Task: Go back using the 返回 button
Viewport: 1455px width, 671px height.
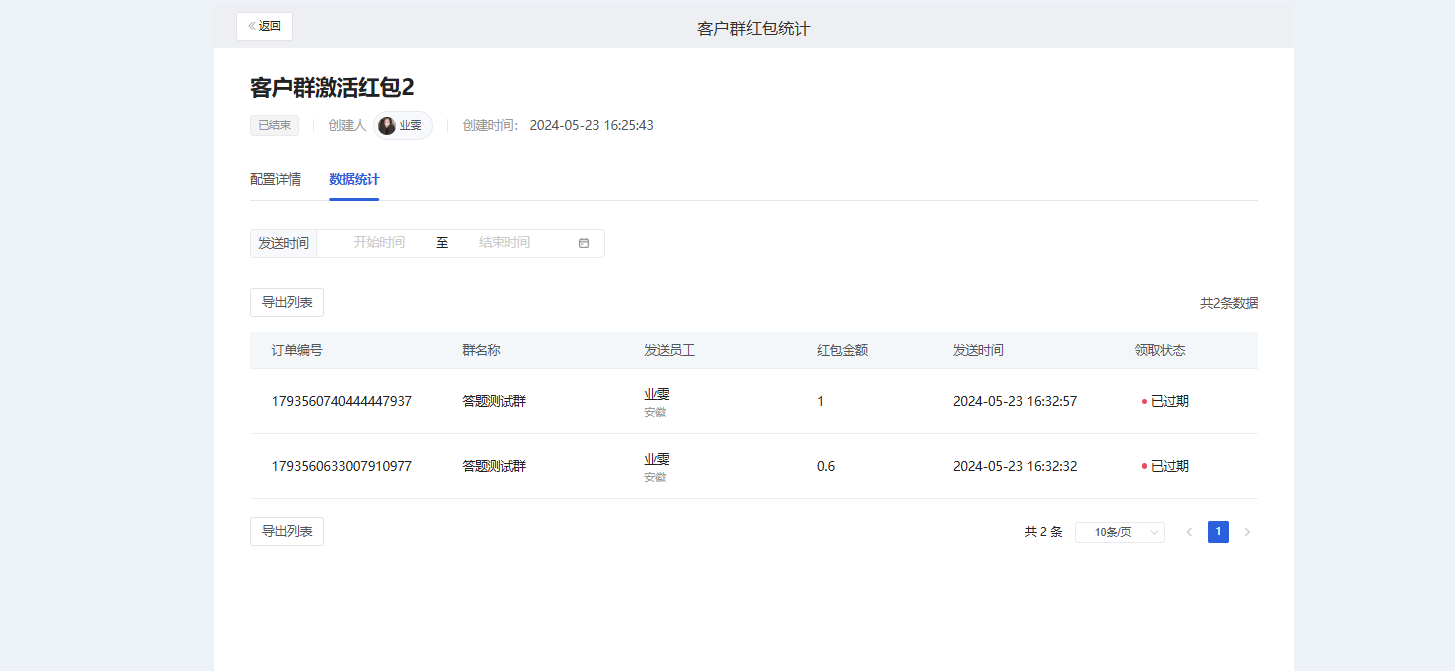Action: (264, 26)
